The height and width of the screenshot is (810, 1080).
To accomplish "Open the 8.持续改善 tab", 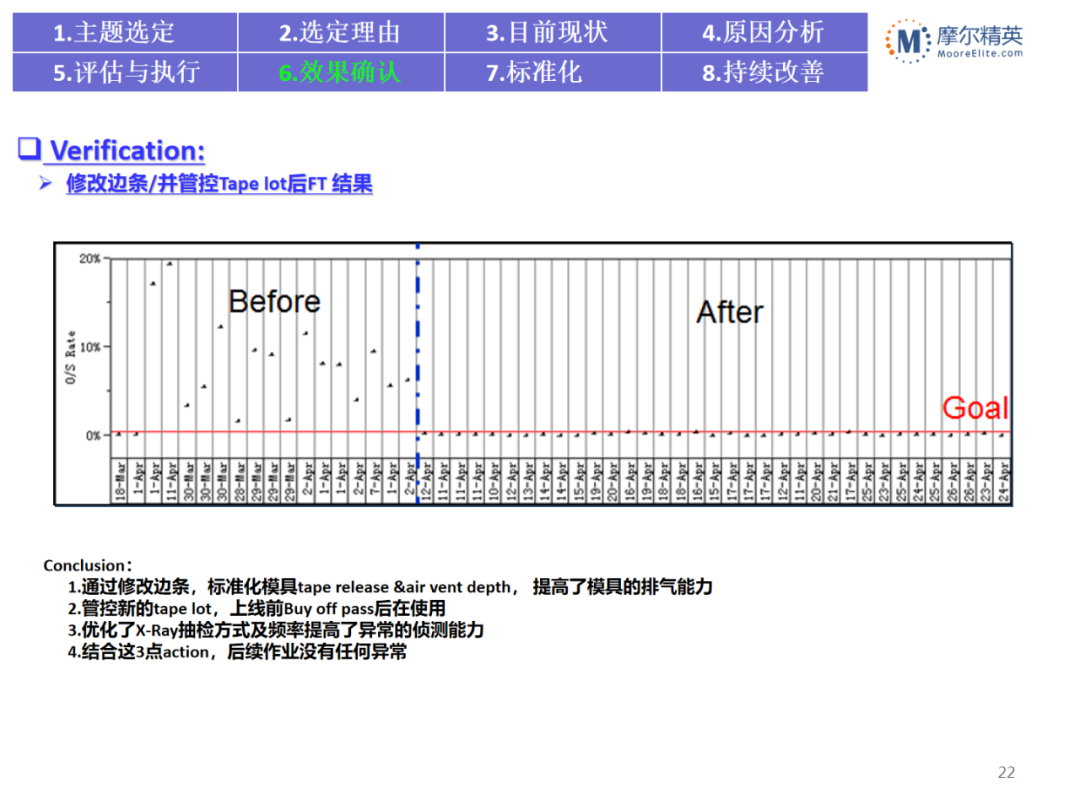I will pos(765,72).
